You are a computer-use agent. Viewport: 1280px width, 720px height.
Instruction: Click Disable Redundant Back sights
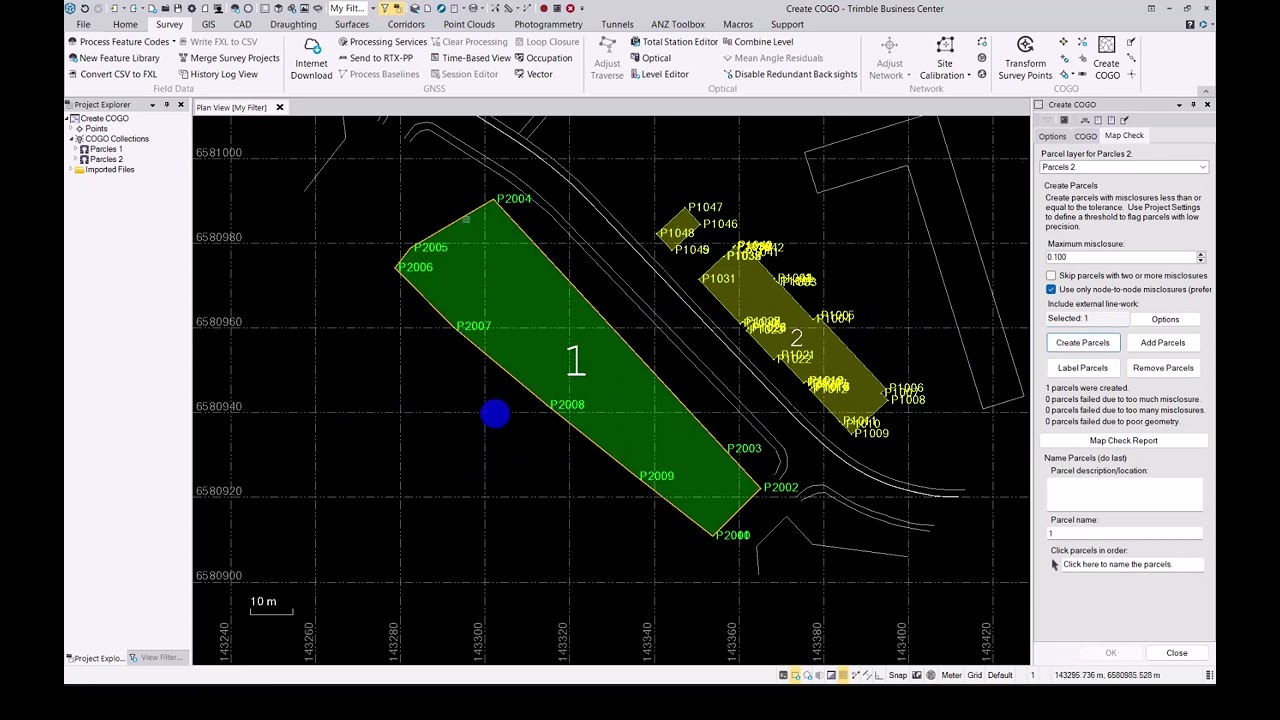pyautogui.click(x=789, y=74)
